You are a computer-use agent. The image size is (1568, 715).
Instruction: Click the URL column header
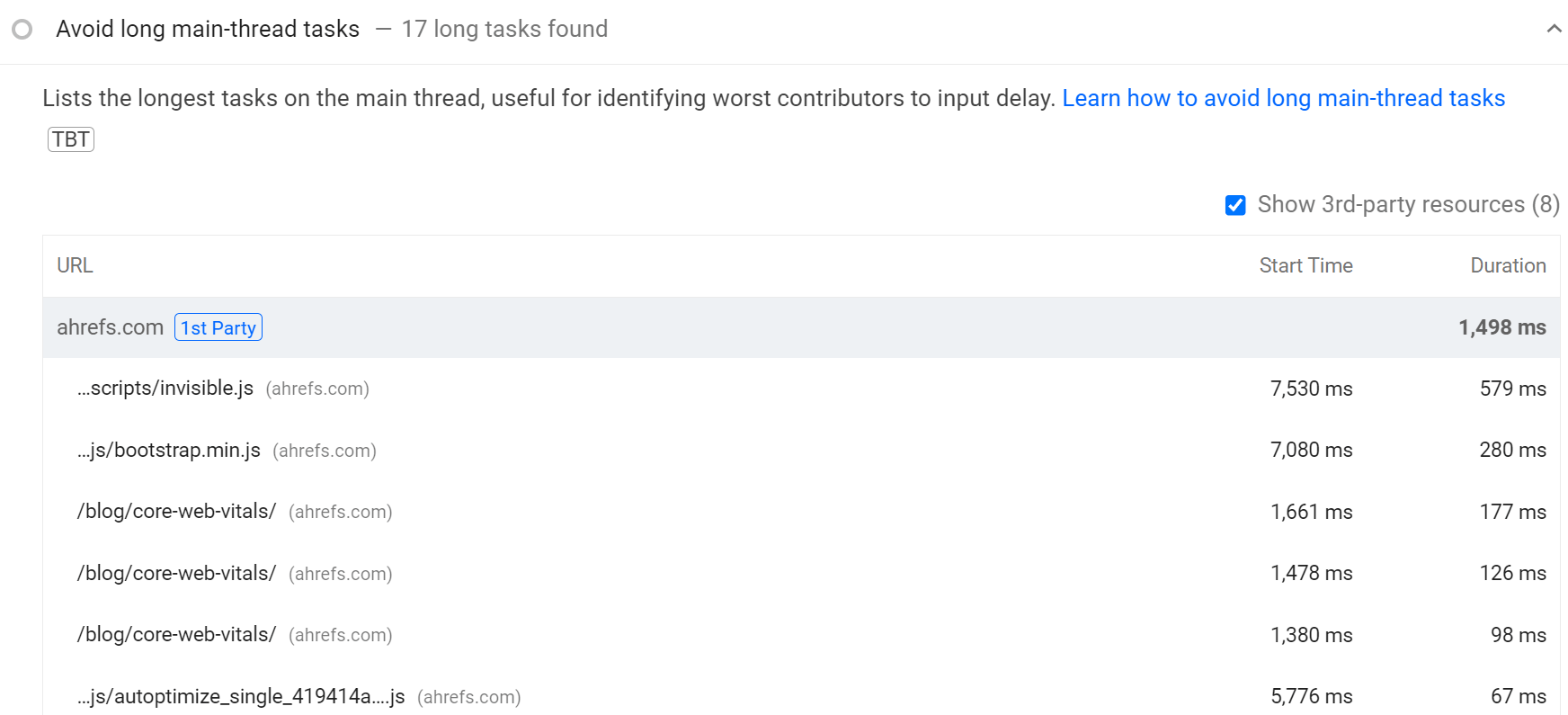75,266
